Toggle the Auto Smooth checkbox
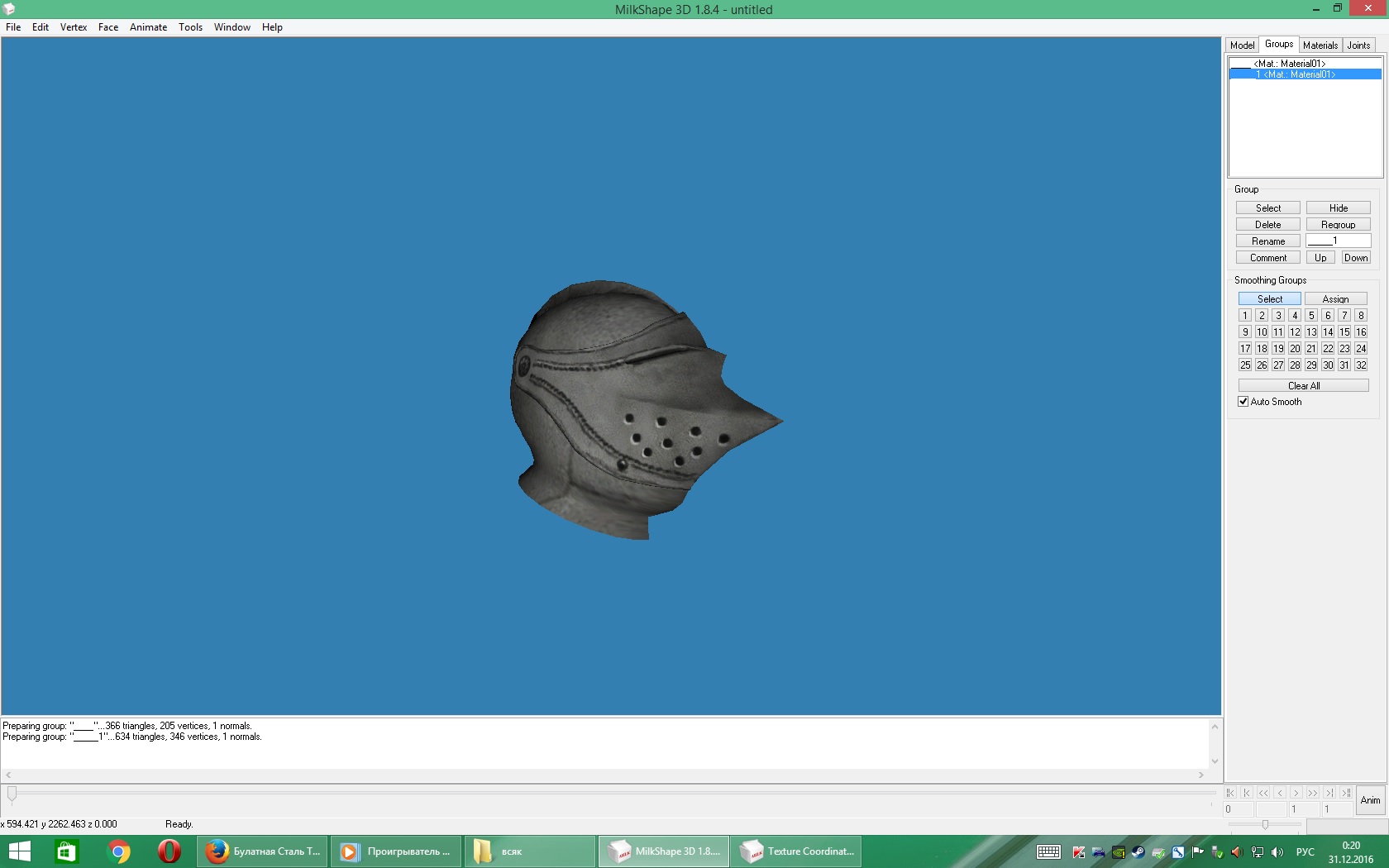The height and width of the screenshot is (868, 1389). pos(1243,402)
